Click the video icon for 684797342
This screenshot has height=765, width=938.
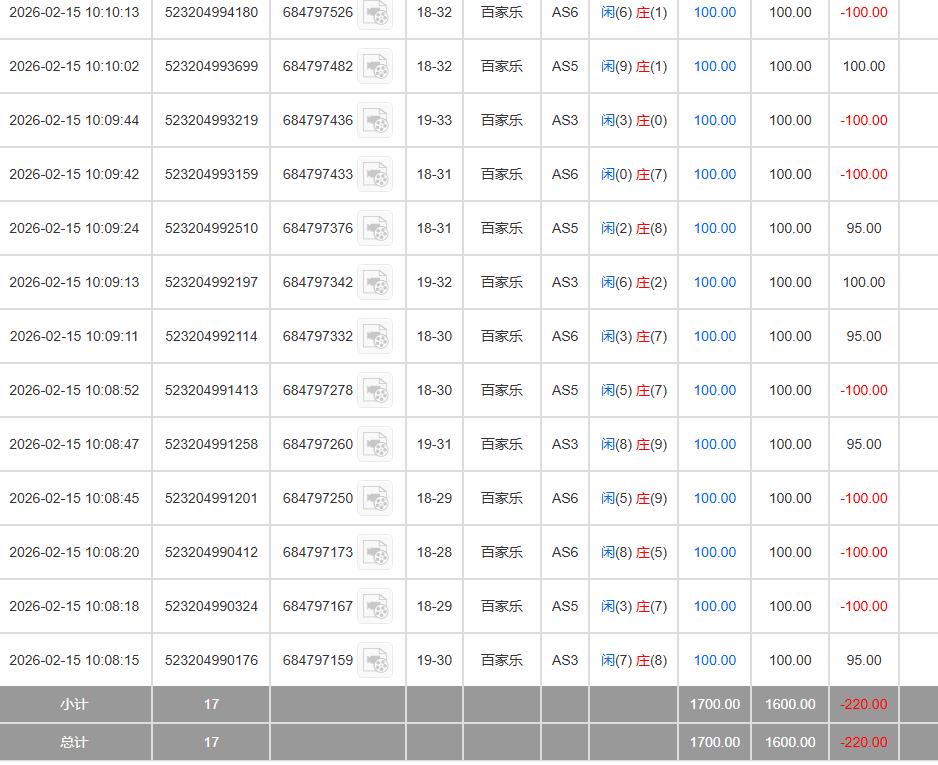tap(375, 283)
